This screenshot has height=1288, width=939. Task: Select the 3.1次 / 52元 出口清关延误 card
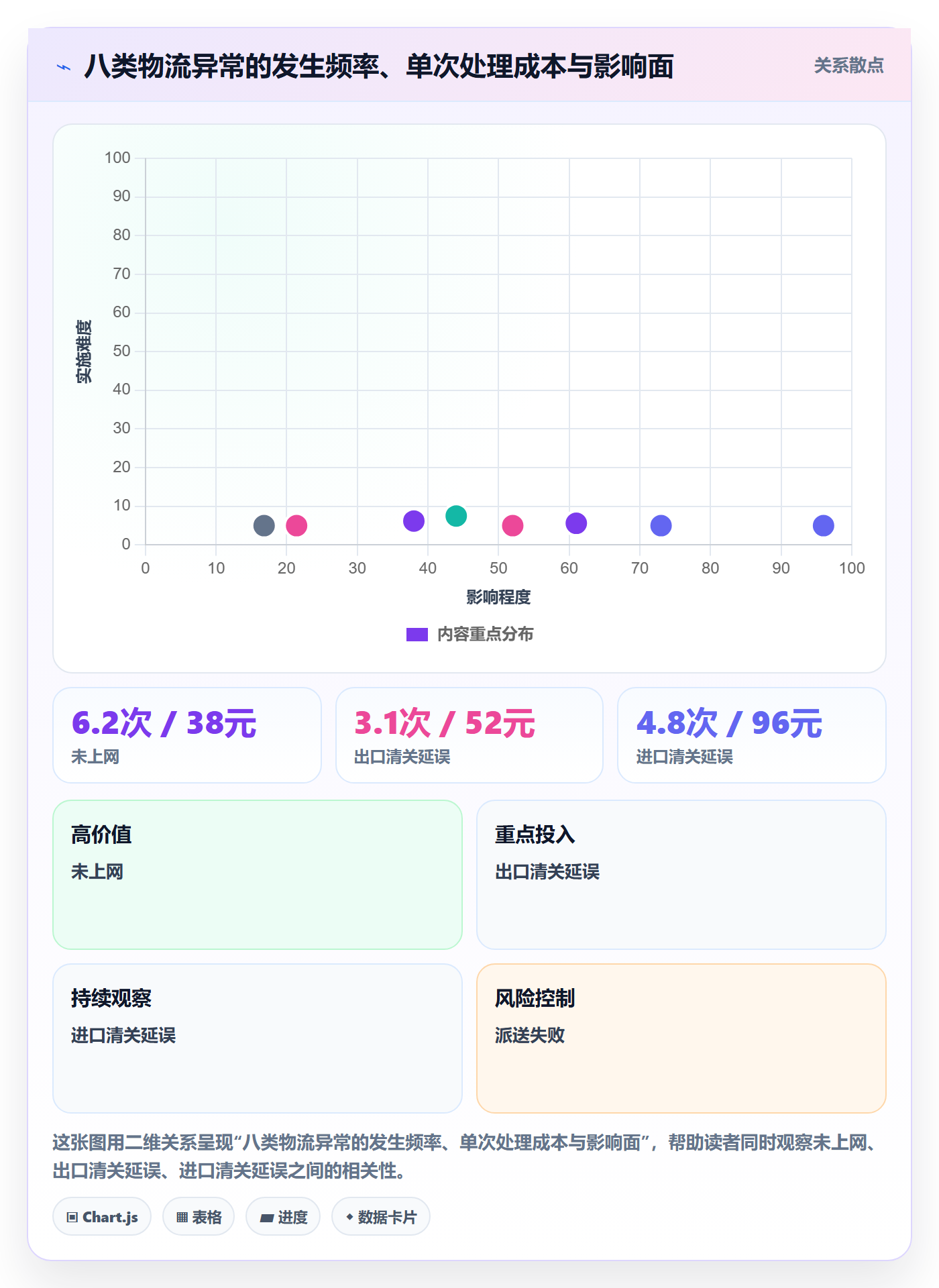(469, 735)
